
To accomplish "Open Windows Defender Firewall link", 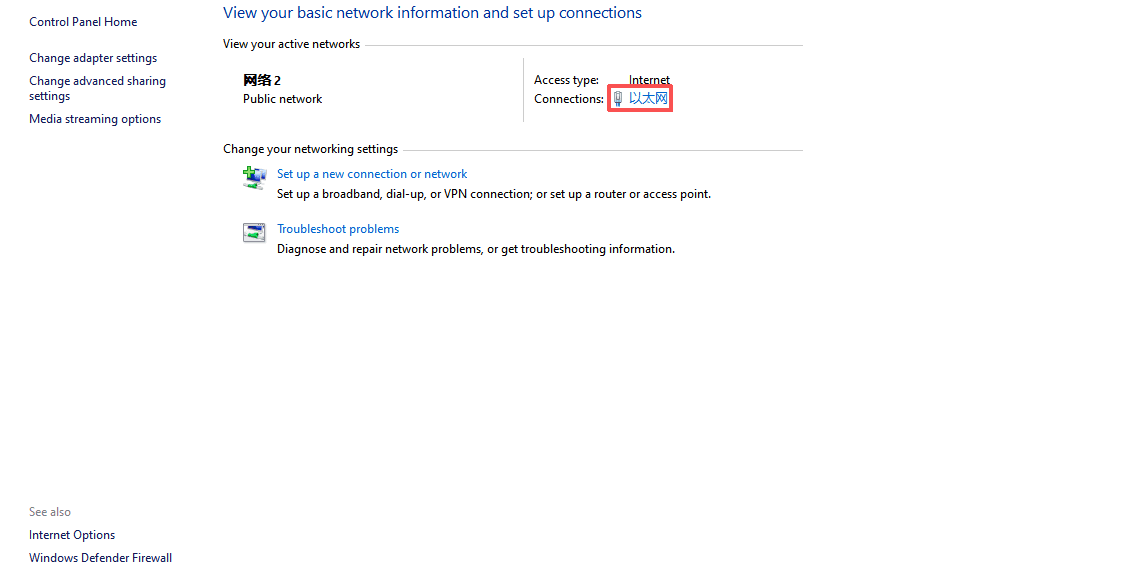I will (x=100, y=558).
